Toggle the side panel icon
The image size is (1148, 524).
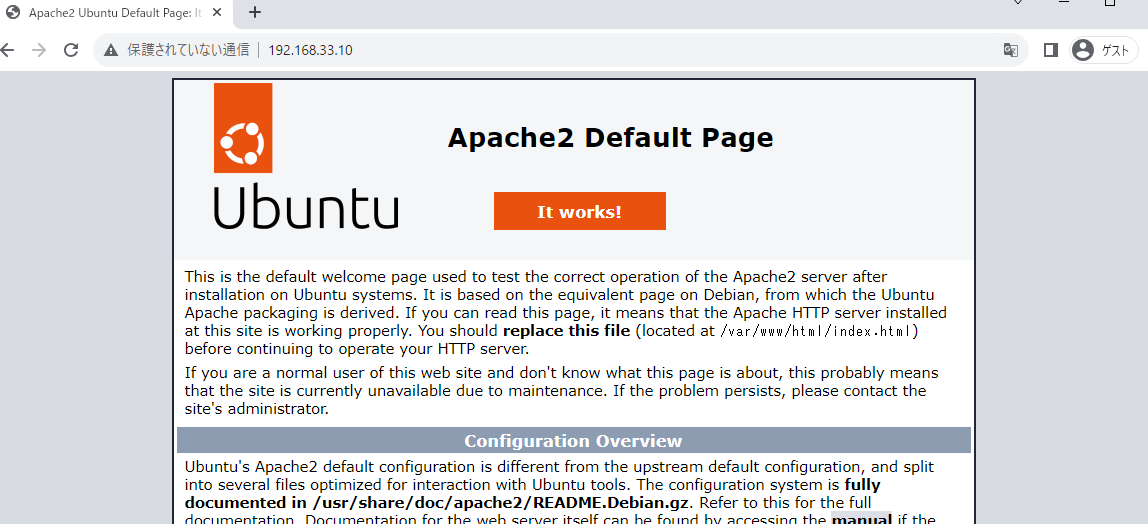click(x=1051, y=50)
